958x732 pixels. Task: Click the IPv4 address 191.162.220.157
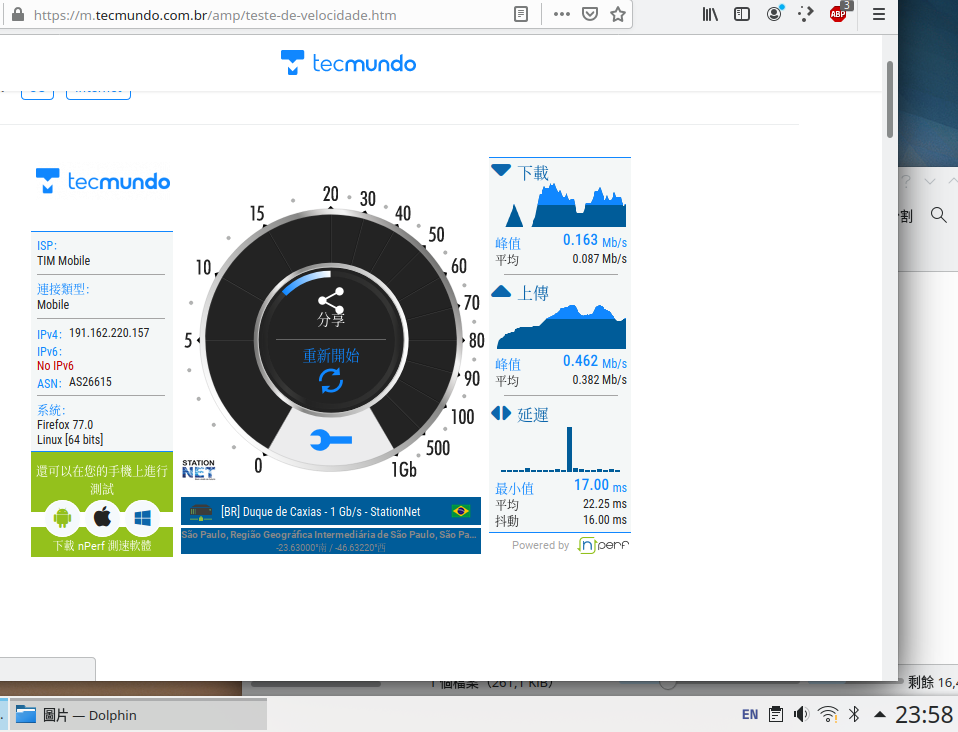[x=109, y=333]
